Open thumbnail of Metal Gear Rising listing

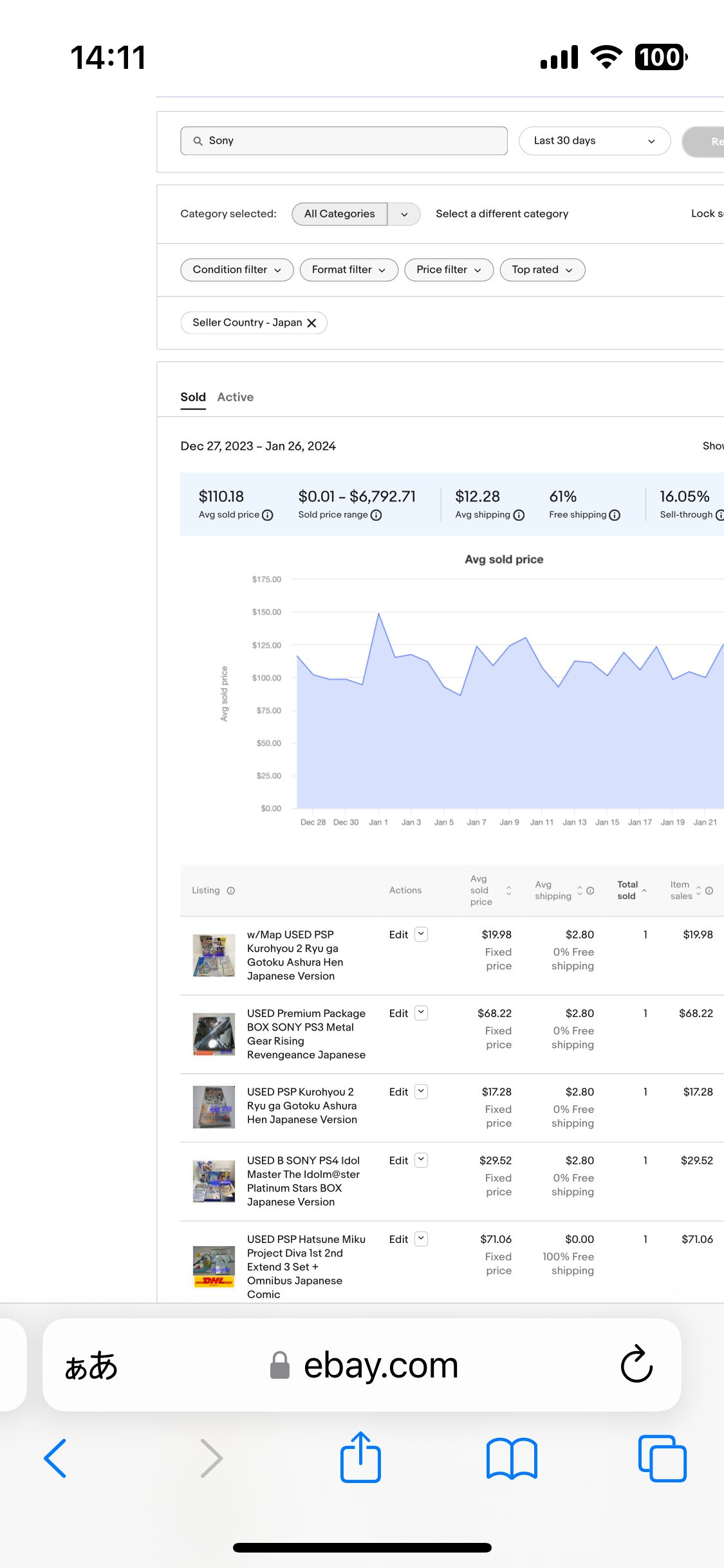(214, 1034)
